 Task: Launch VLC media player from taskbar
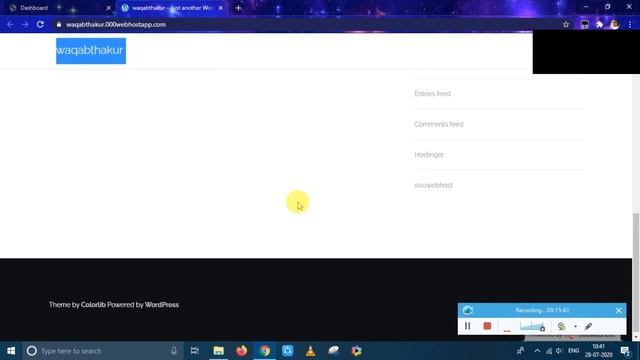click(311, 351)
